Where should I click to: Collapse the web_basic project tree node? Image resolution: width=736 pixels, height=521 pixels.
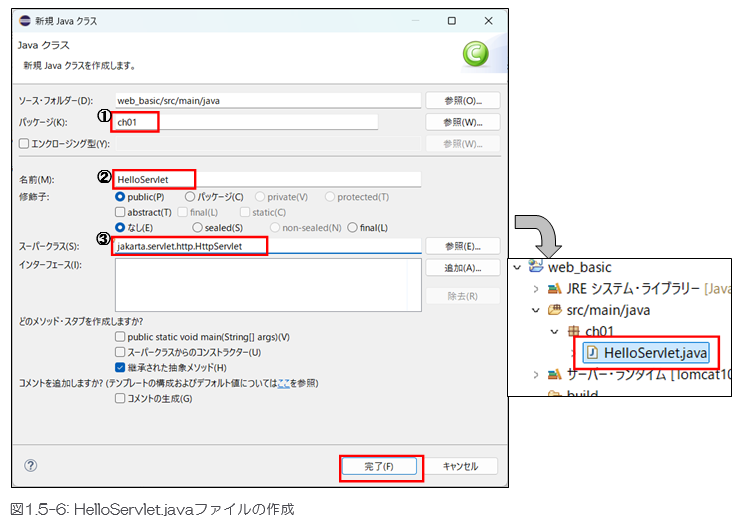[516, 267]
